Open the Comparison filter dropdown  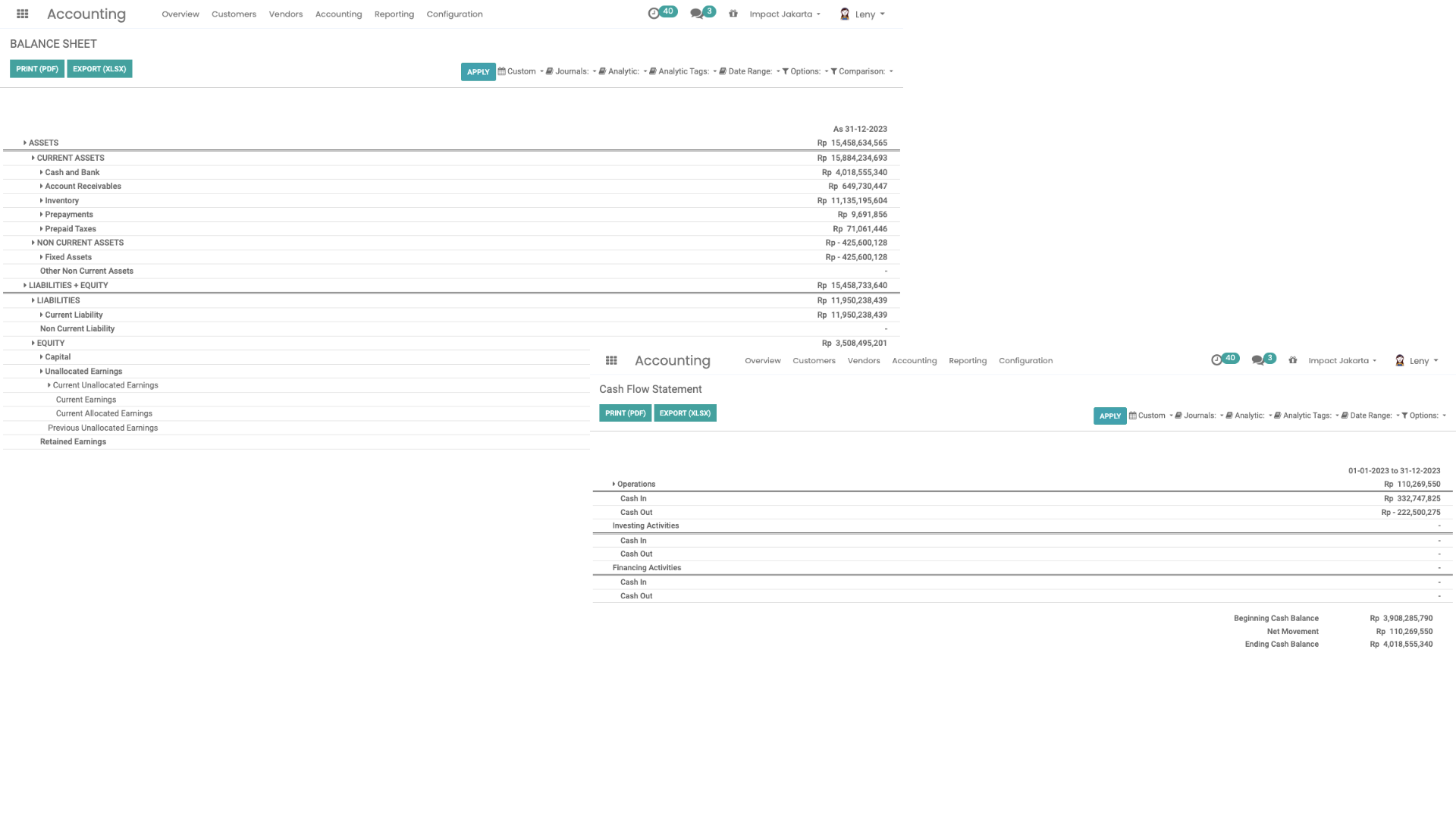[861, 71]
